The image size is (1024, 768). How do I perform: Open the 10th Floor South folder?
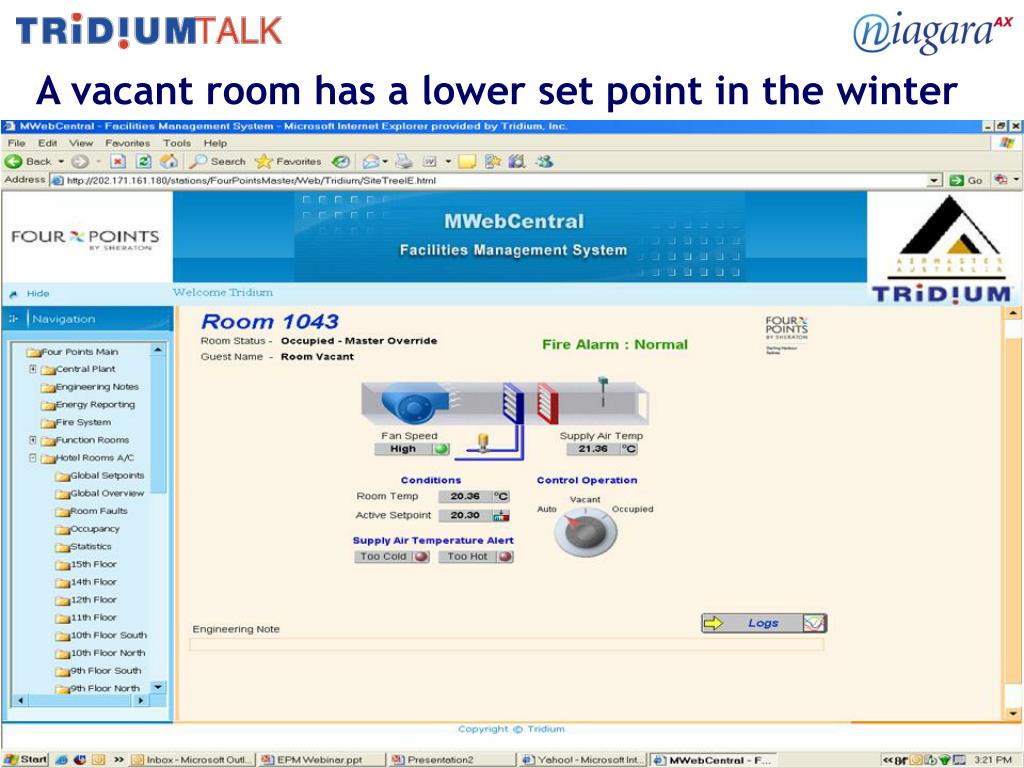coord(101,635)
